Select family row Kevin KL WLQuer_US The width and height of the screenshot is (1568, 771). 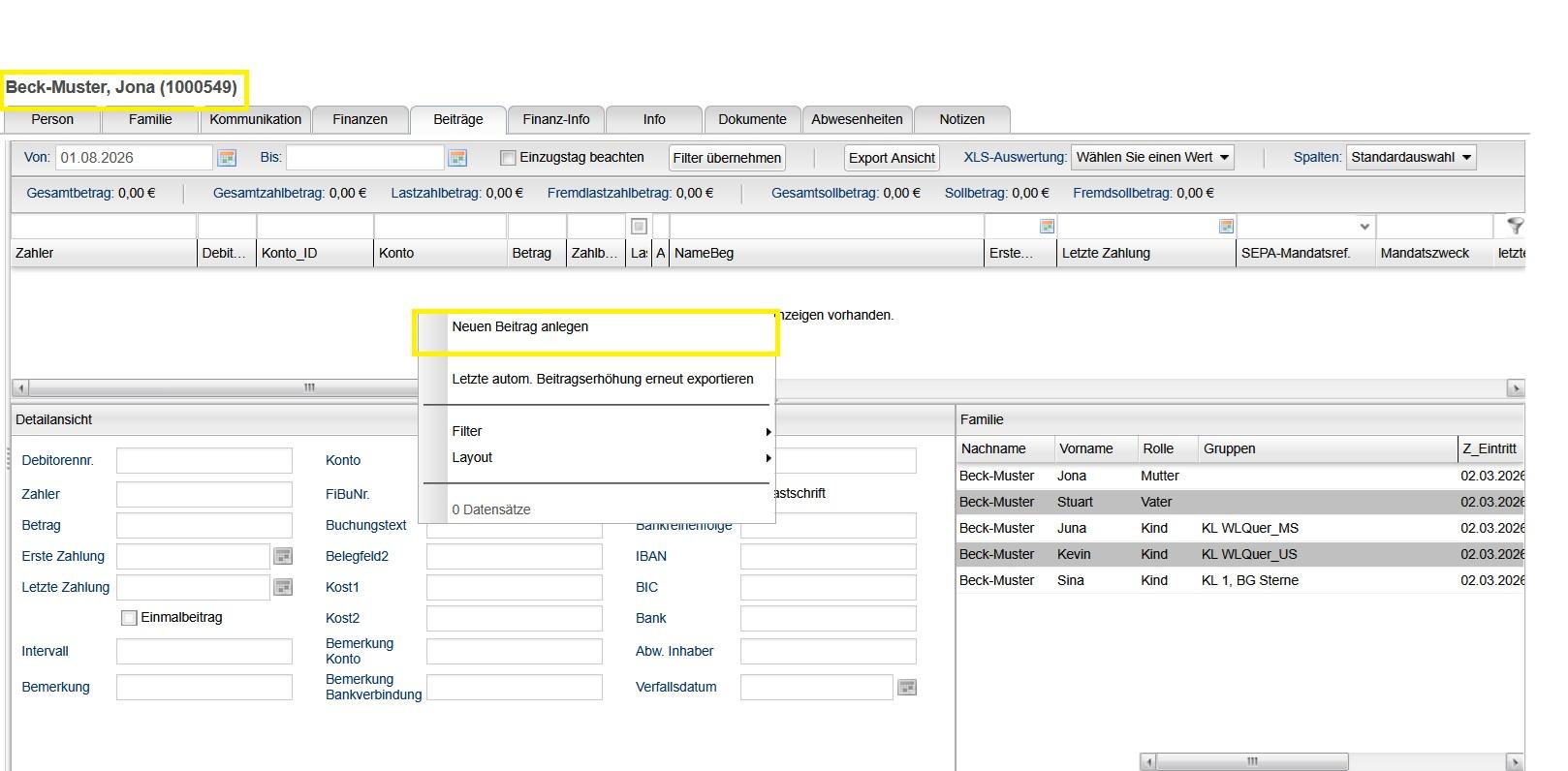coord(1240,555)
